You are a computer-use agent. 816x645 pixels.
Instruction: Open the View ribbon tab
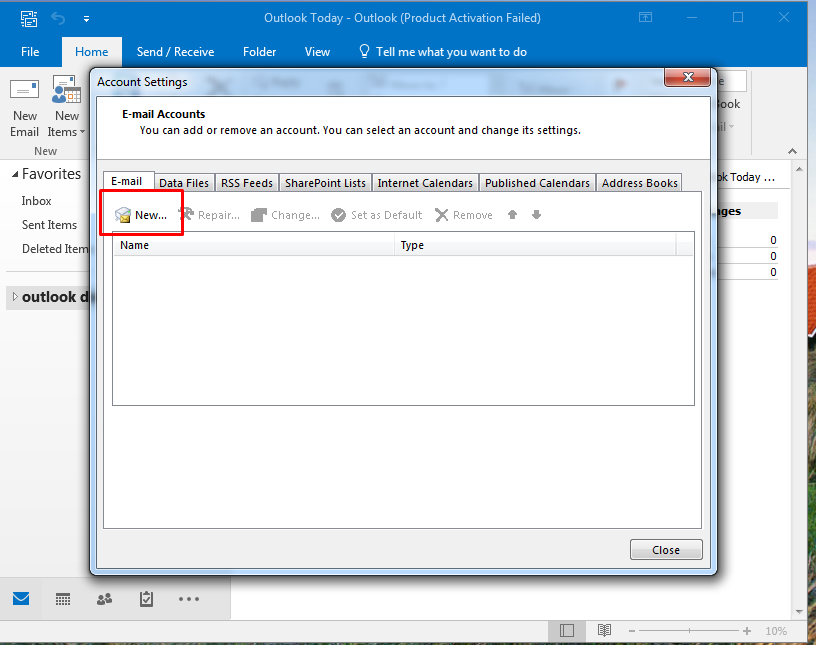[x=317, y=52]
